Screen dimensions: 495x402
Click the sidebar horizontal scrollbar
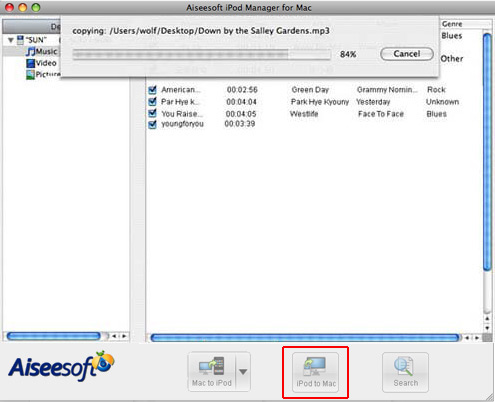[x=53, y=336]
